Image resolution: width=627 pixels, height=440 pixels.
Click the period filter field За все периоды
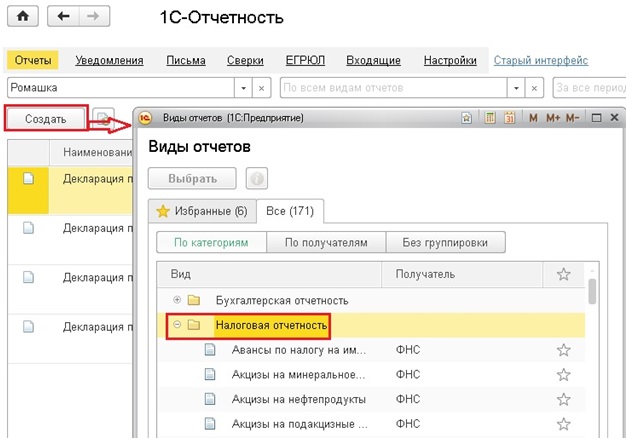click(590, 88)
